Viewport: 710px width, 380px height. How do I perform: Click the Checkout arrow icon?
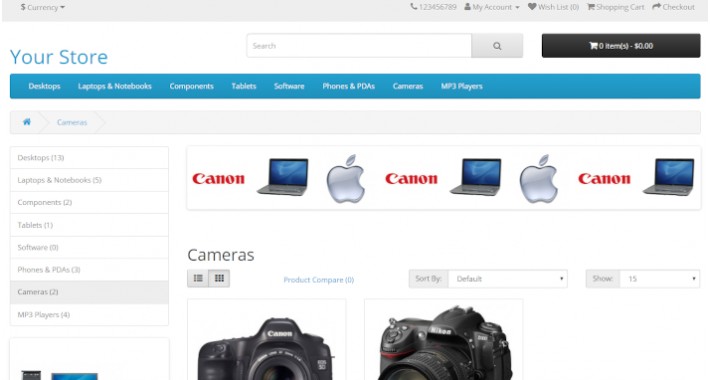pos(657,7)
